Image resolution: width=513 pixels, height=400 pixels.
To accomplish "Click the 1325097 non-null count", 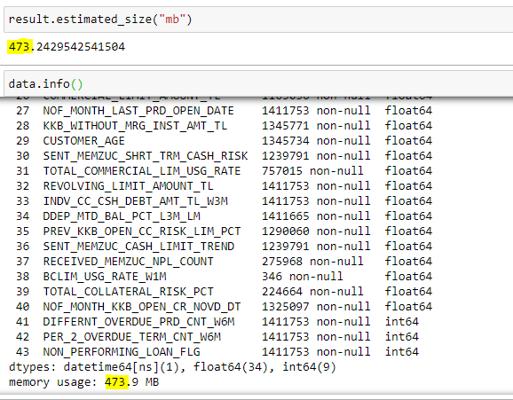I will pos(316,306).
